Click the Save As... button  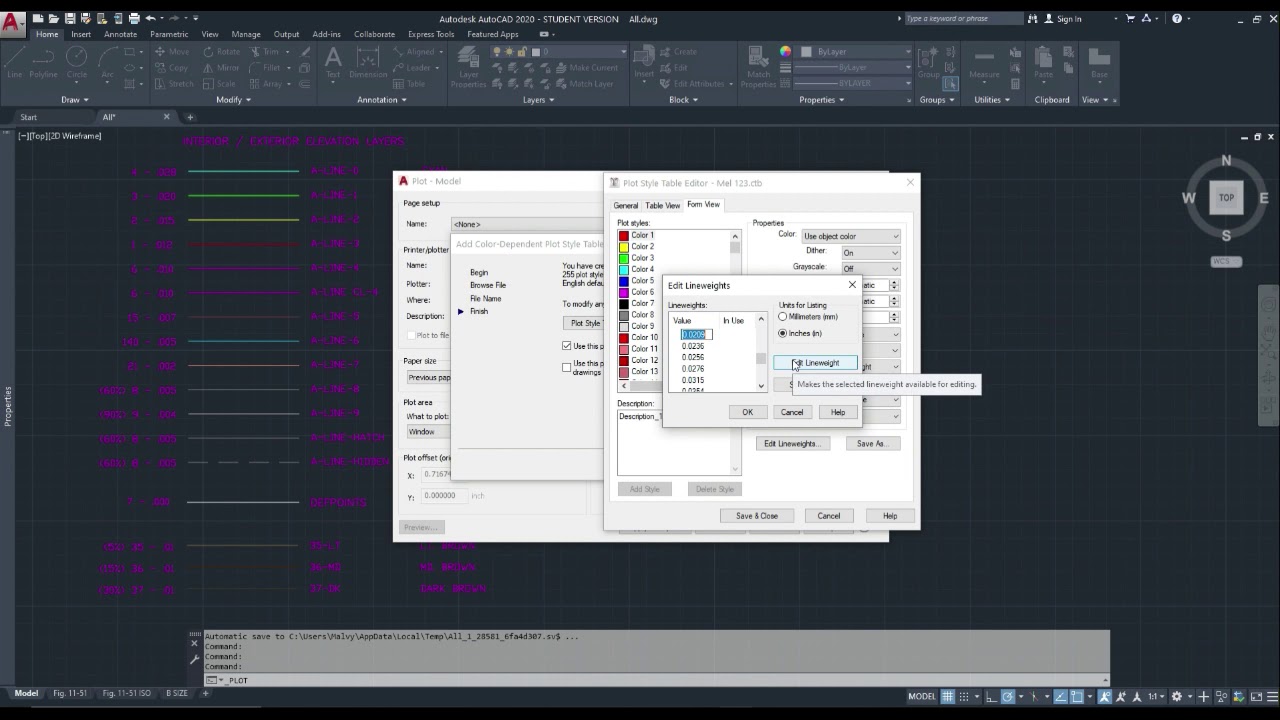[x=871, y=443]
